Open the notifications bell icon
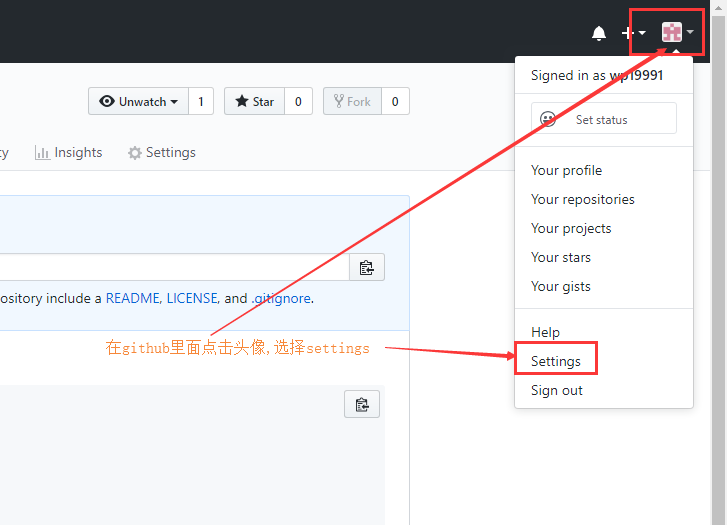Screen dimensions: 727x525 (x=599, y=33)
